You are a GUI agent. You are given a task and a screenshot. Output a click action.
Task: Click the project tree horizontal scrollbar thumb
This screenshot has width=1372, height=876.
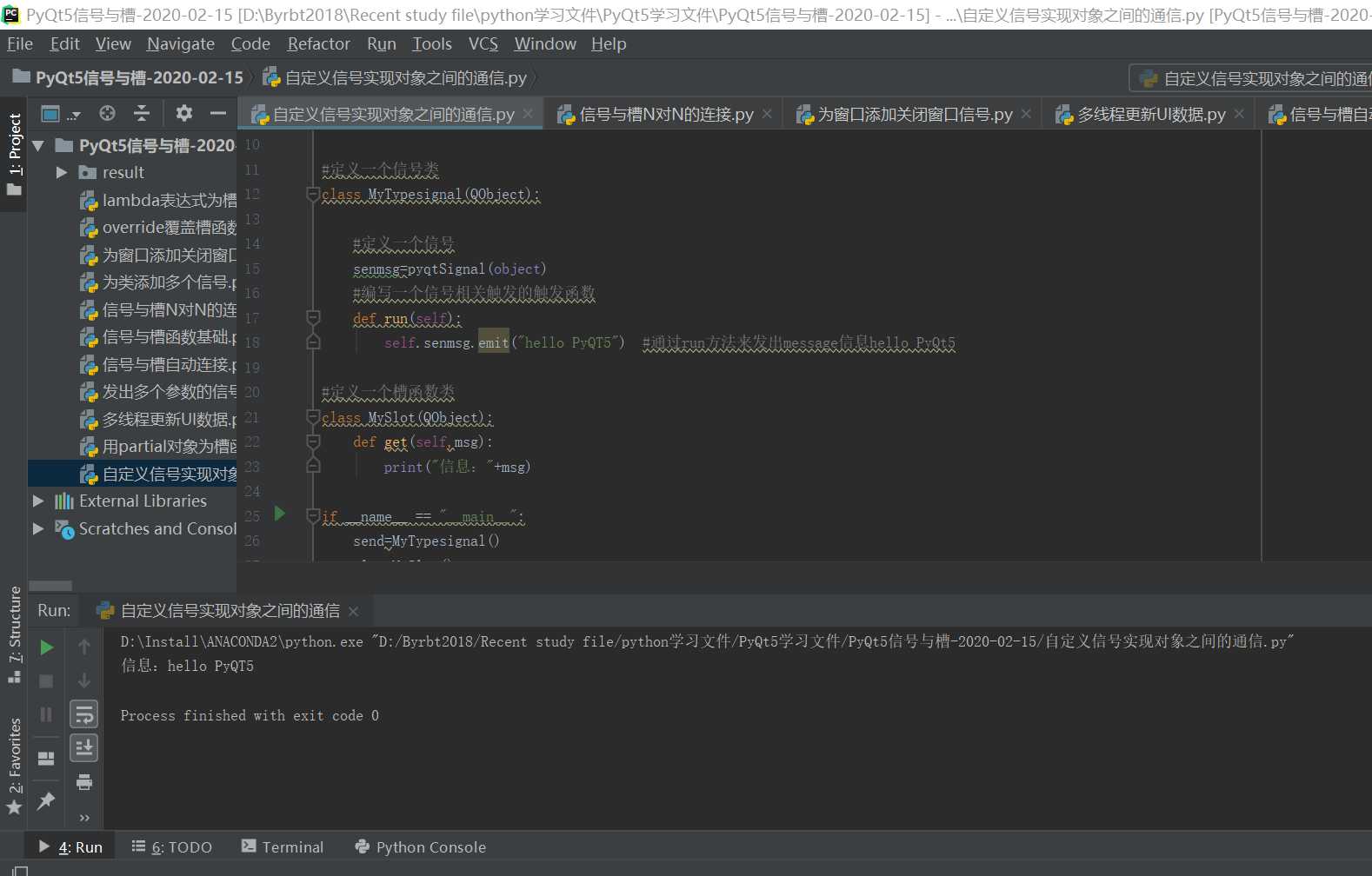point(50,586)
